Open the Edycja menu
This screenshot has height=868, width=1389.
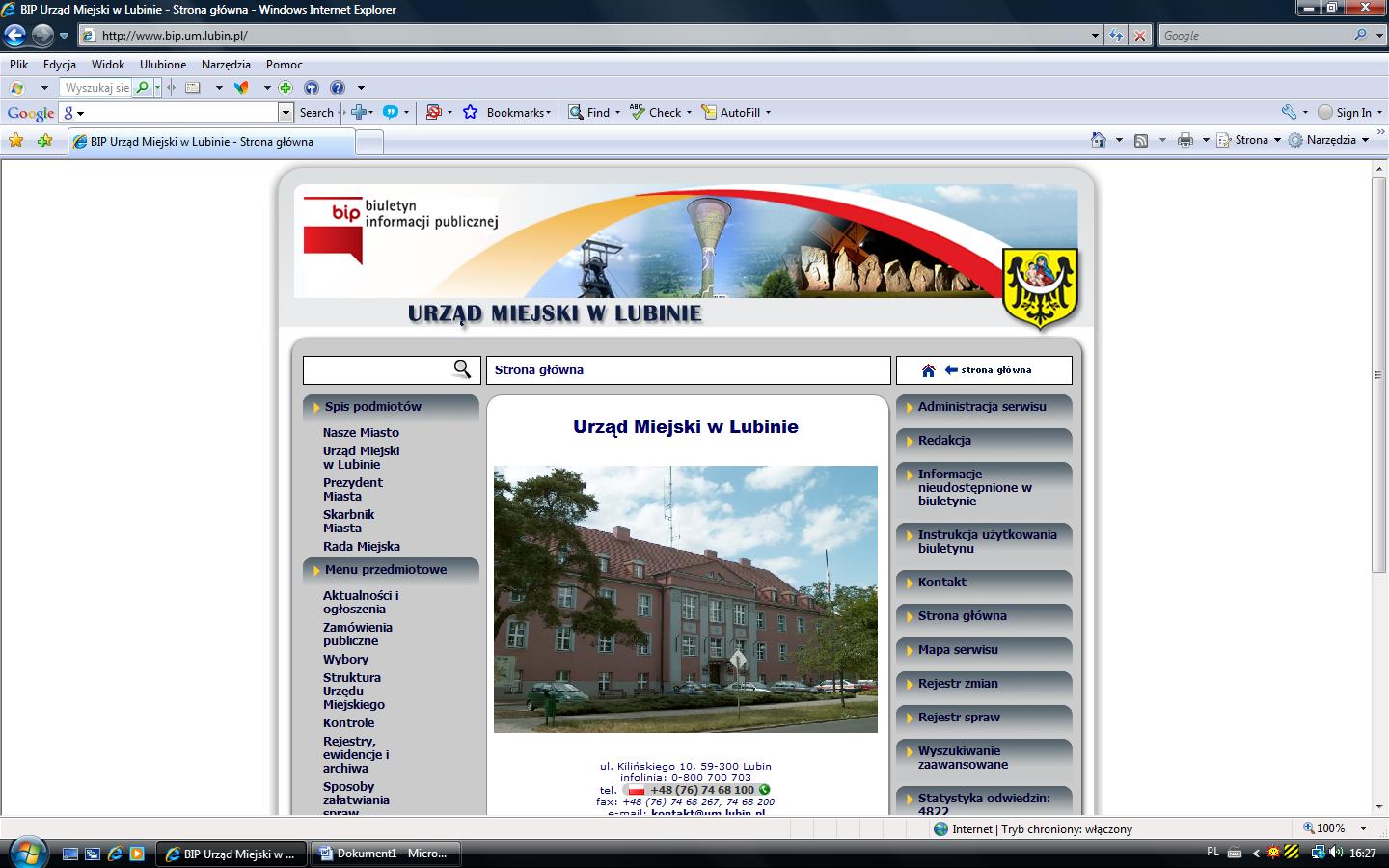coord(60,65)
